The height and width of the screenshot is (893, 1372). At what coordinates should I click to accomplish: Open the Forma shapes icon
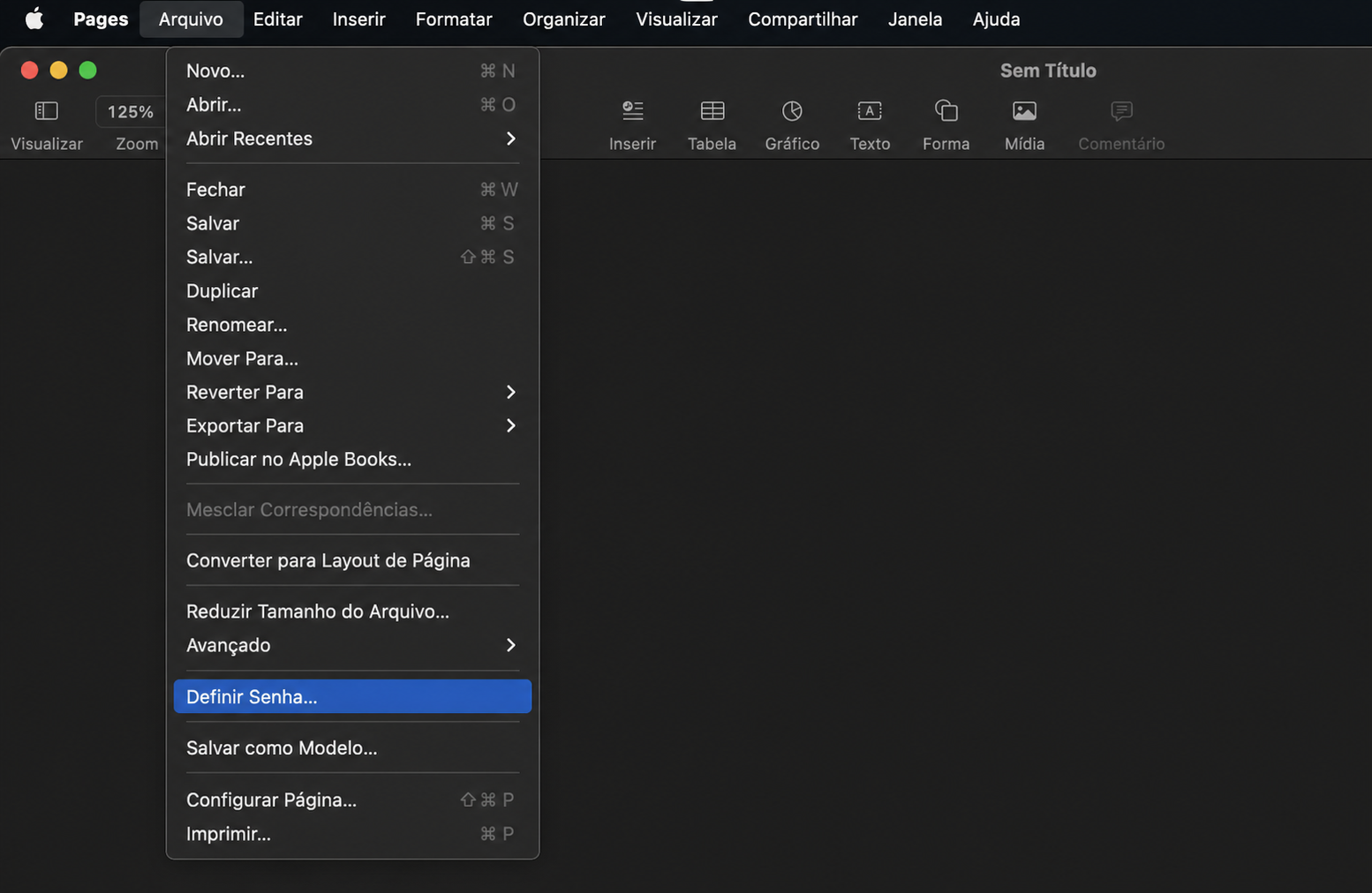click(946, 111)
